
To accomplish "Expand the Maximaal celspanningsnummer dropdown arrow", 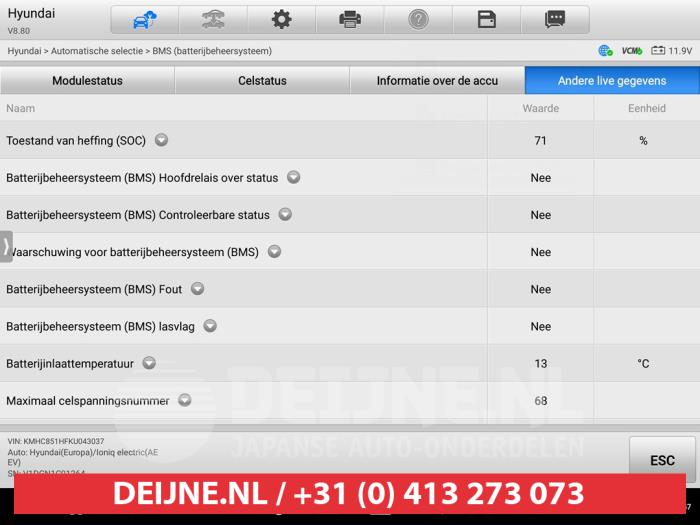I will coord(185,401).
